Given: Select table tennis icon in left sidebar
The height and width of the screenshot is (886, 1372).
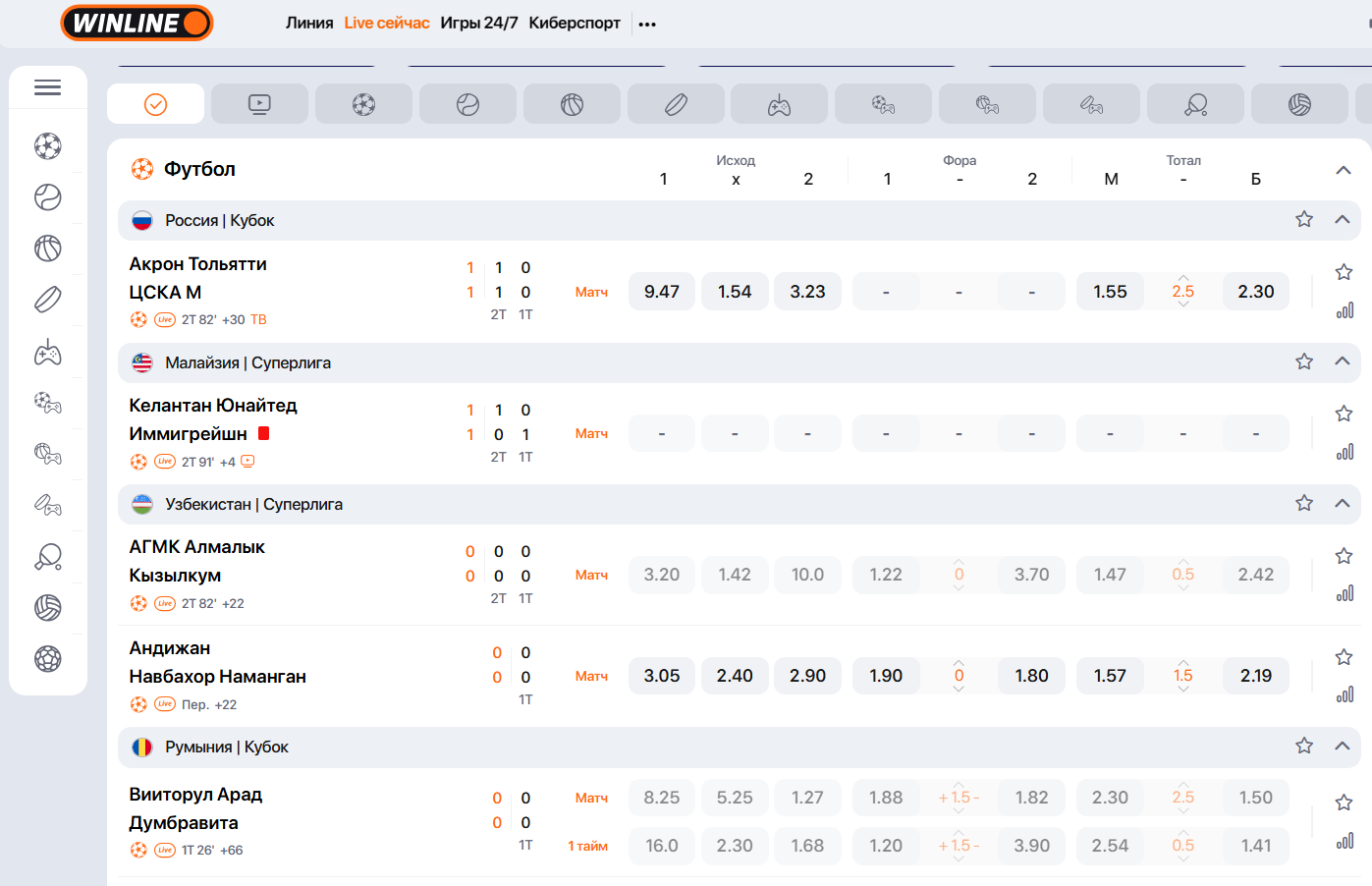Looking at the screenshot, I should (x=47, y=556).
